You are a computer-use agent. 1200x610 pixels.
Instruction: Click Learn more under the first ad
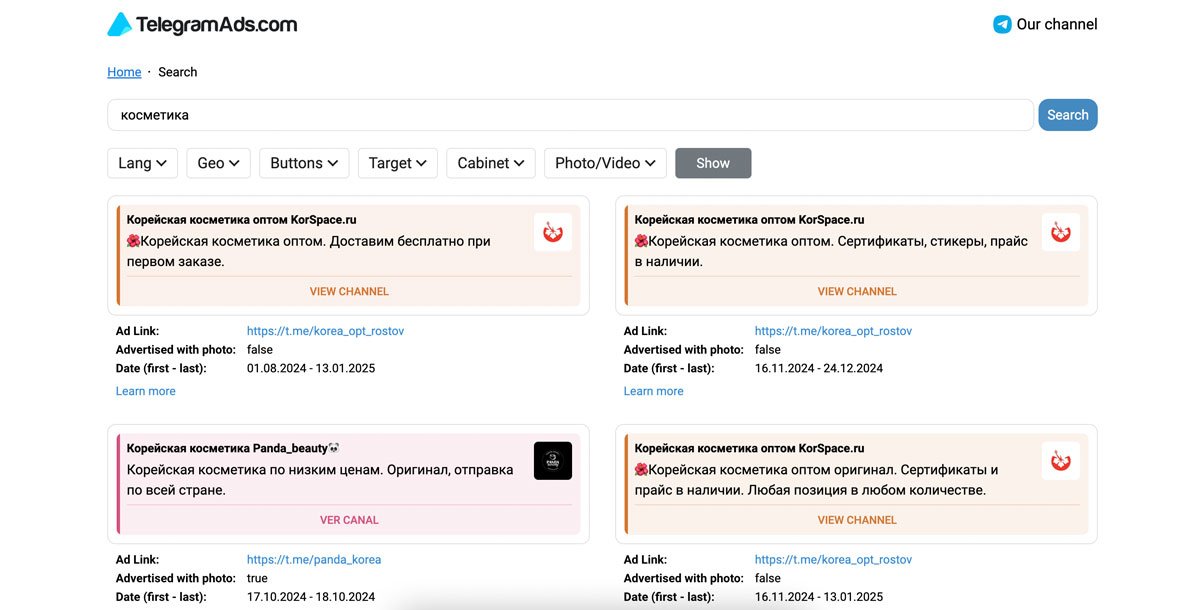tap(146, 391)
